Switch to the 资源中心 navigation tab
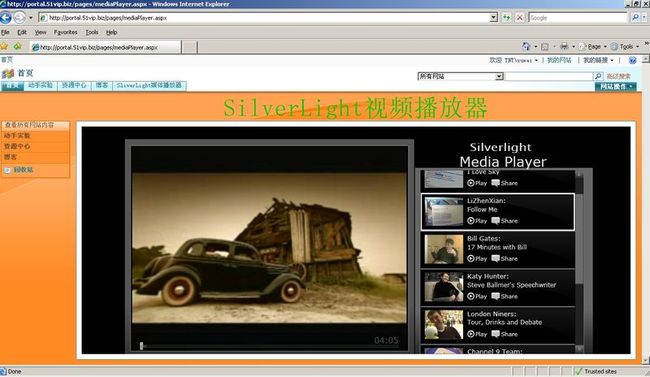The width and height of the screenshot is (650, 377). coord(74,85)
